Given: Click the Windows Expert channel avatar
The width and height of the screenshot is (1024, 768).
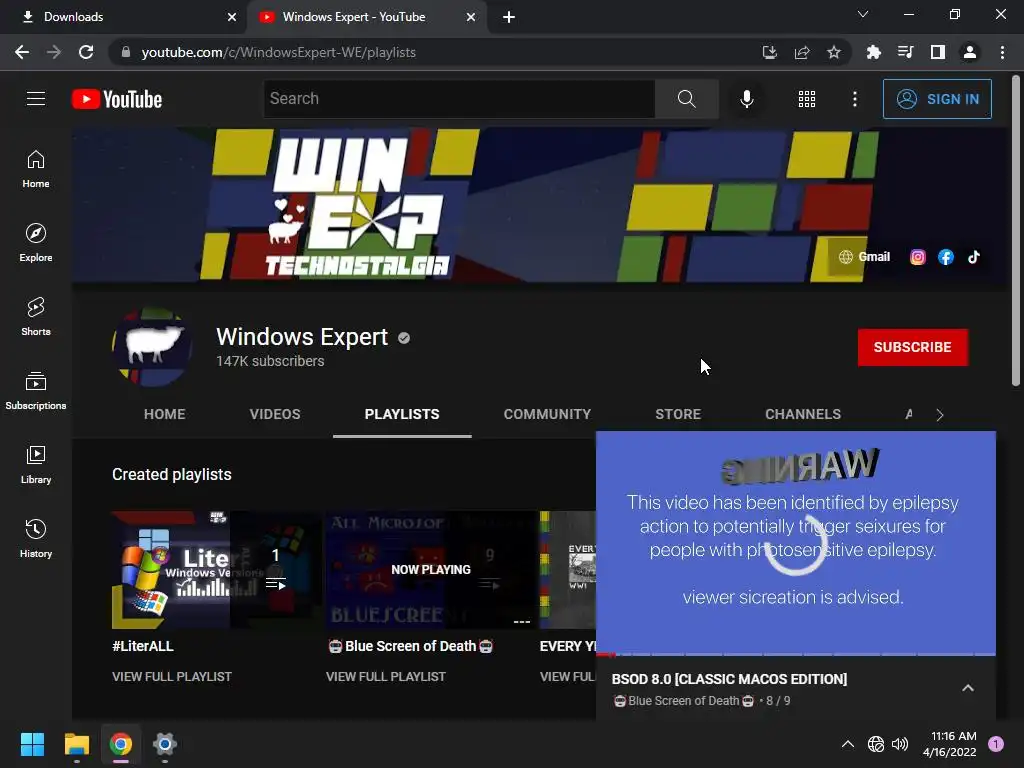Looking at the screenshot, I should (152, 347).
